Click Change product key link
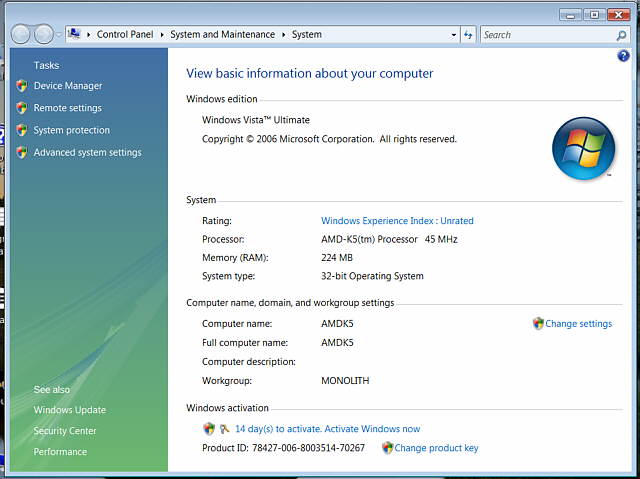 [436, 448]
